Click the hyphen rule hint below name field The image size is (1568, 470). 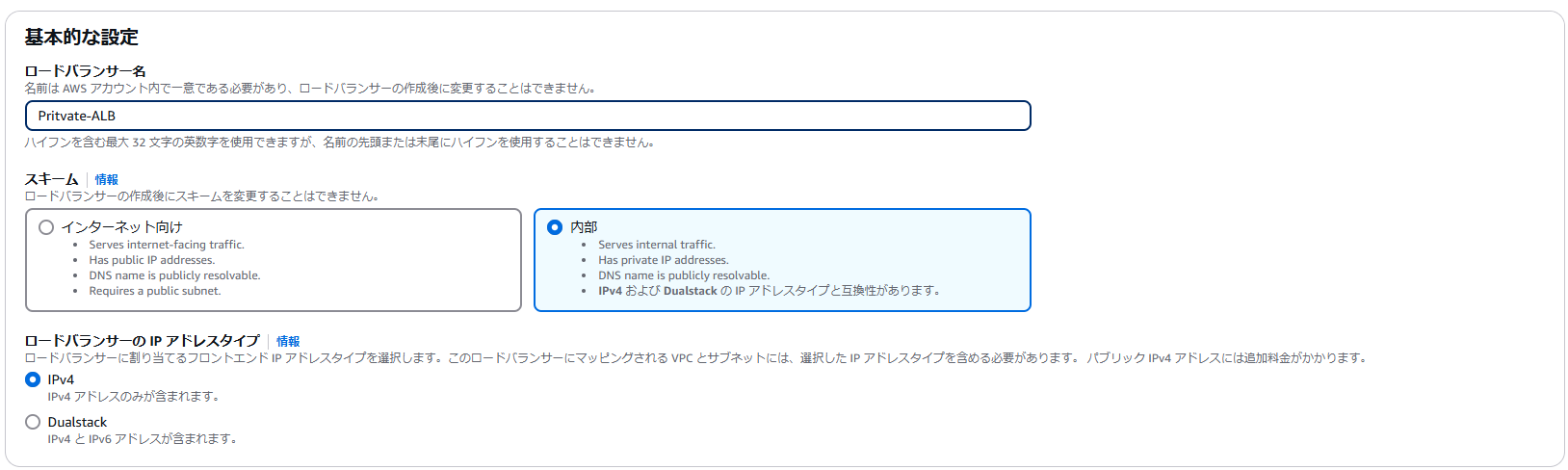coord(340,143)
